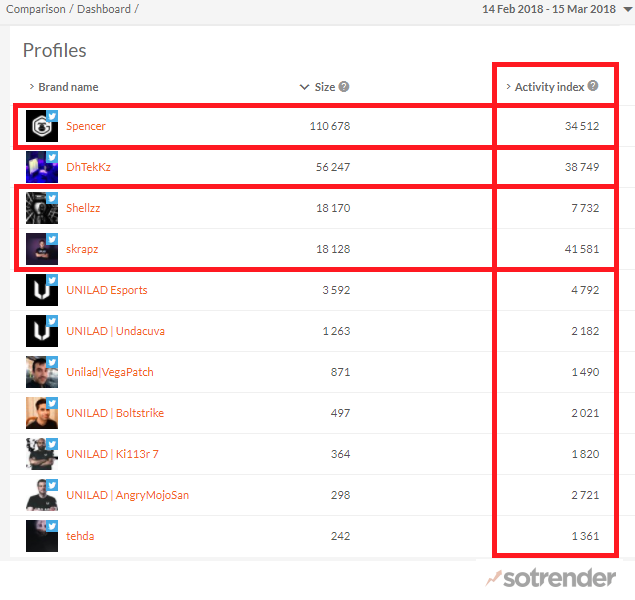Click skrapz's profile picture
This screenshot has height=600, width=635.
pos(41,249)
